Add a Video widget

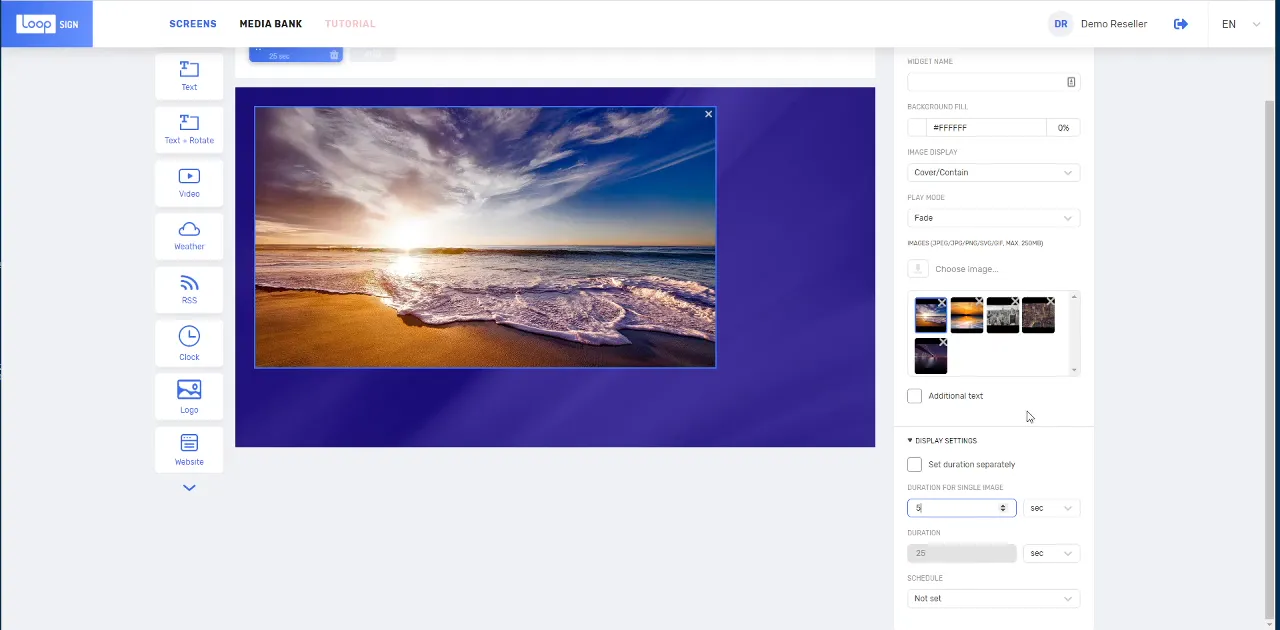[189, 182]
